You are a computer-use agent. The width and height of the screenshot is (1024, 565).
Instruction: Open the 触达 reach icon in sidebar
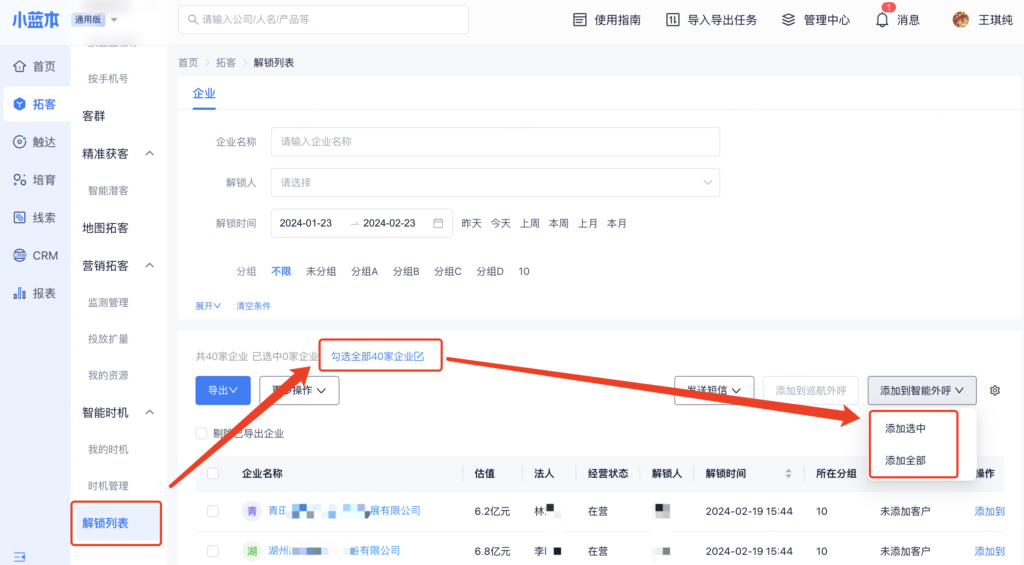point(19,142)
